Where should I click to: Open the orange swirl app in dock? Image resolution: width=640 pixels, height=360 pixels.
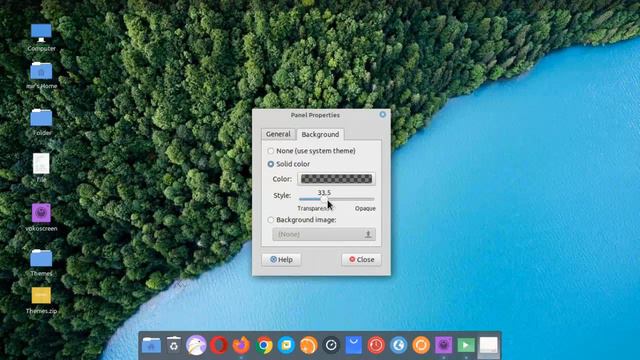pos(309,345)
